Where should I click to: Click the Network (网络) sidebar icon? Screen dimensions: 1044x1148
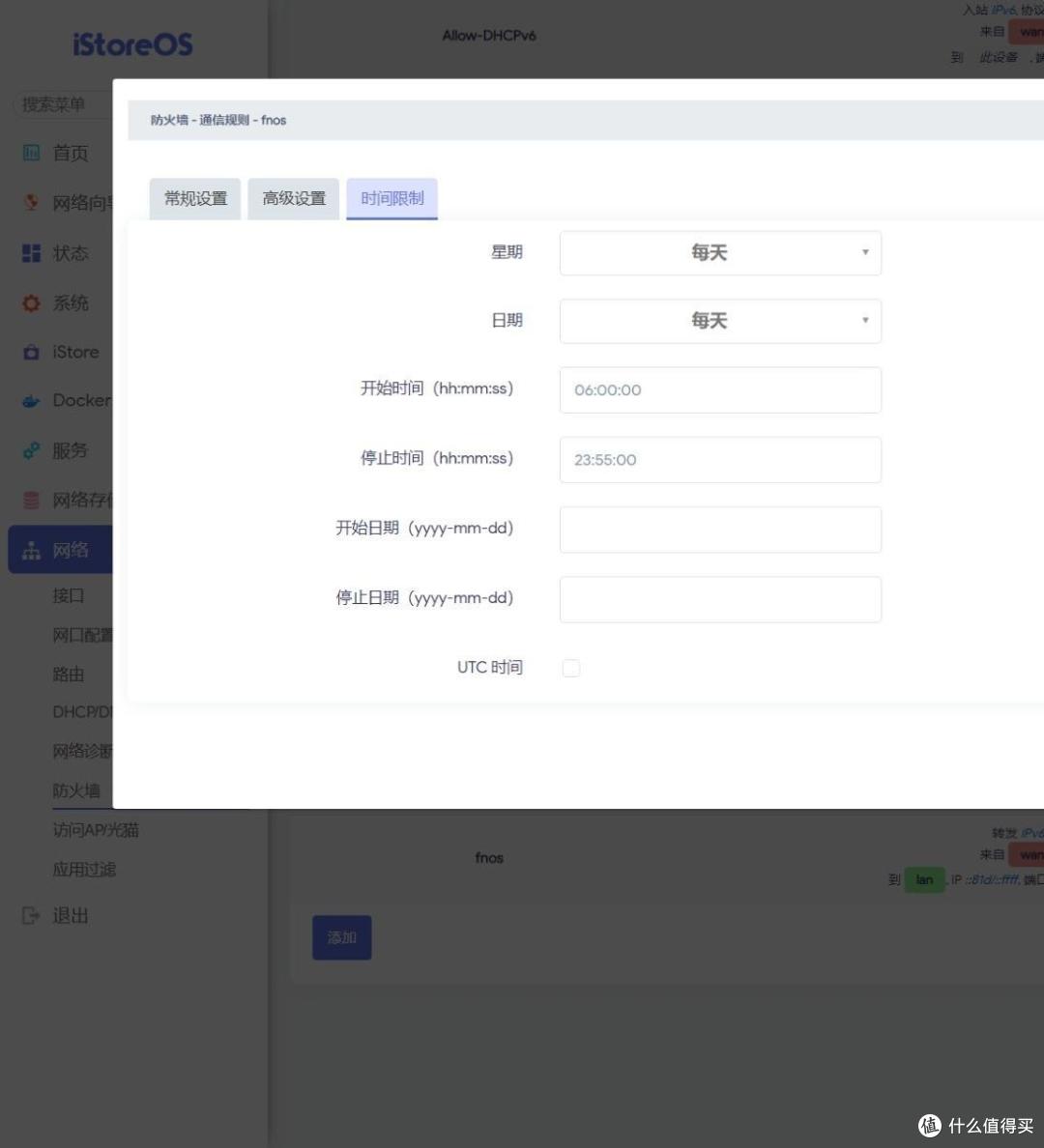32,551
